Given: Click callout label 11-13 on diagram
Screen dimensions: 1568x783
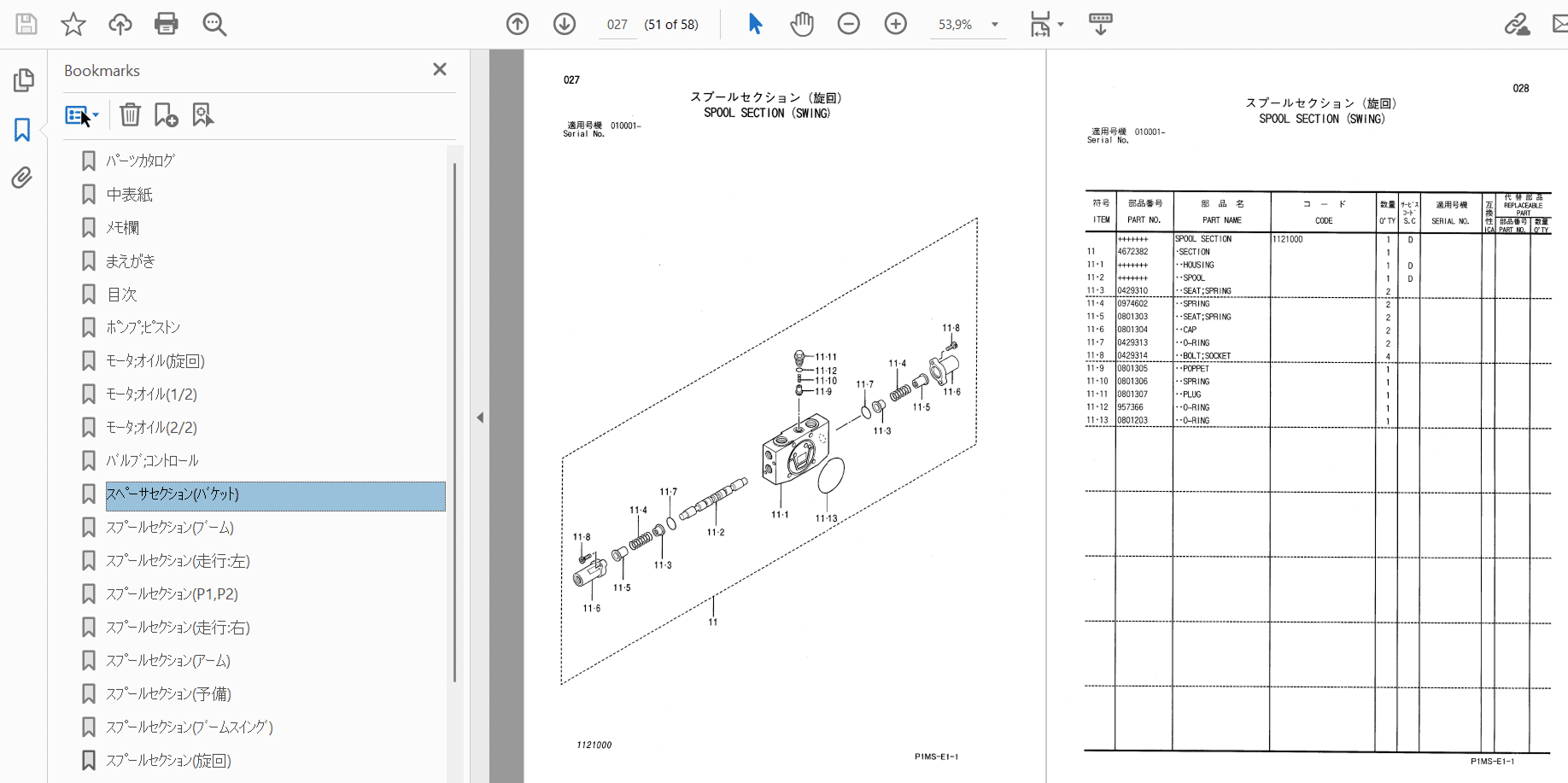Looking at the screenshot, I should pos(826,518).
